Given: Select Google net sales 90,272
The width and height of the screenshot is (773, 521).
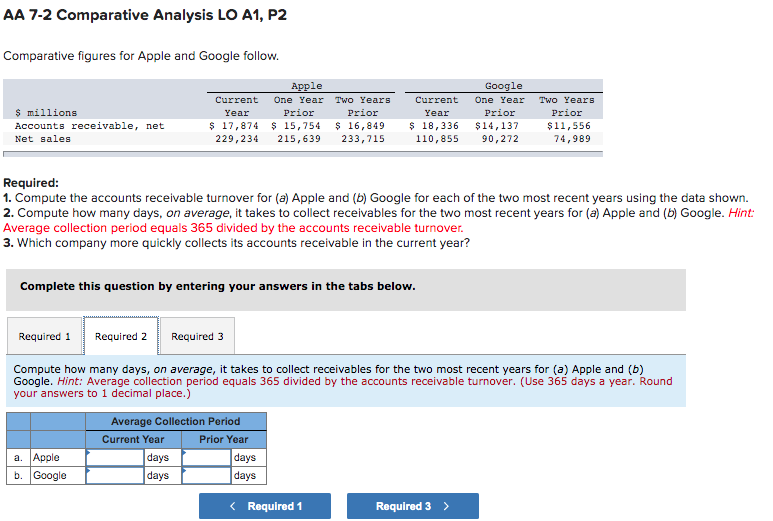Looking at the screenshot, I should coord(500,139).
